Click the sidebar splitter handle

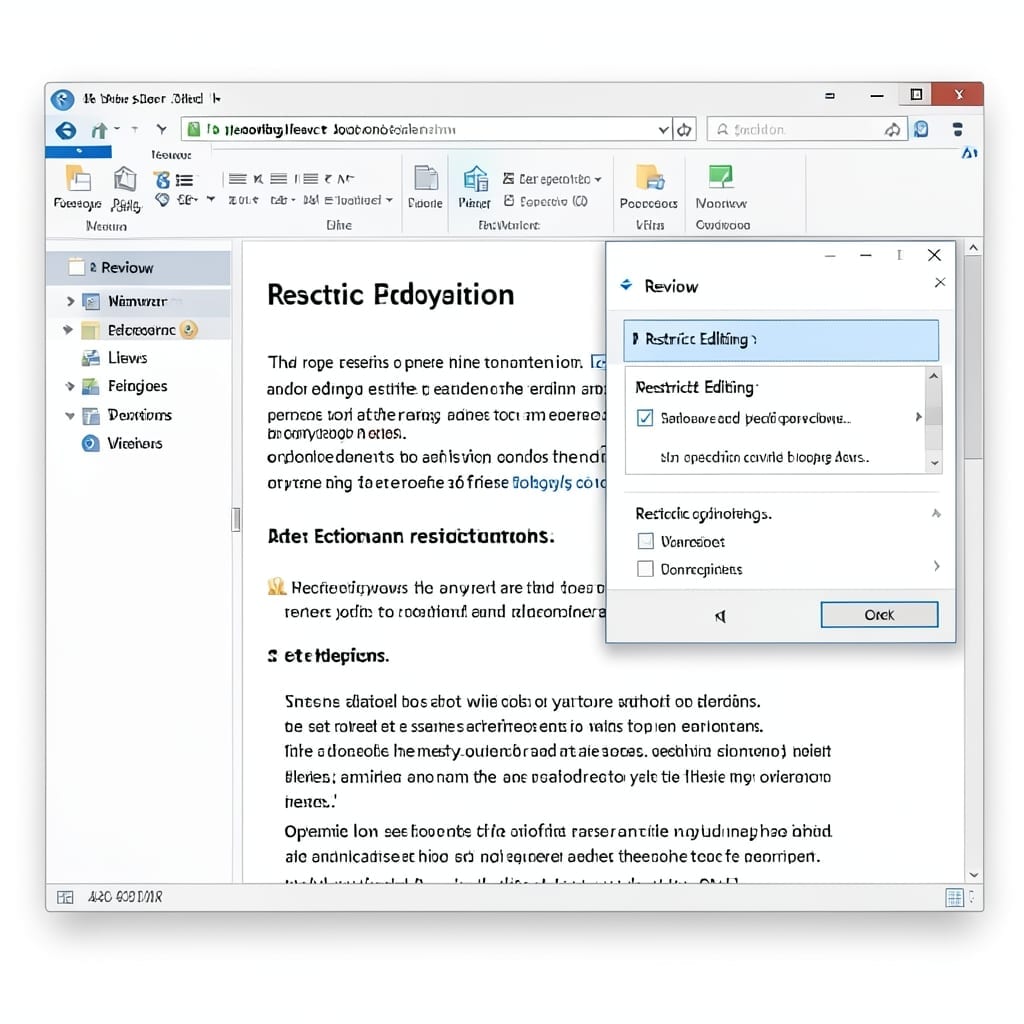[x=236, y=520]
